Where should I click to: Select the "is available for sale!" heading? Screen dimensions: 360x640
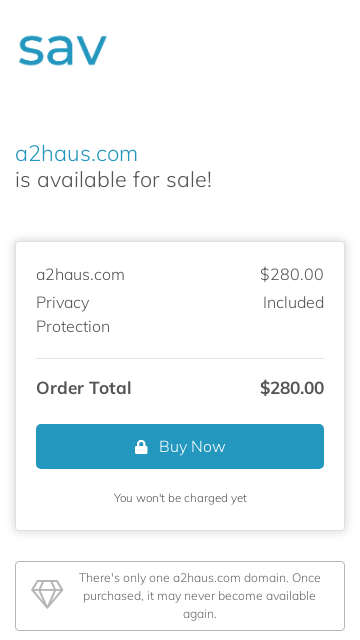113,180
